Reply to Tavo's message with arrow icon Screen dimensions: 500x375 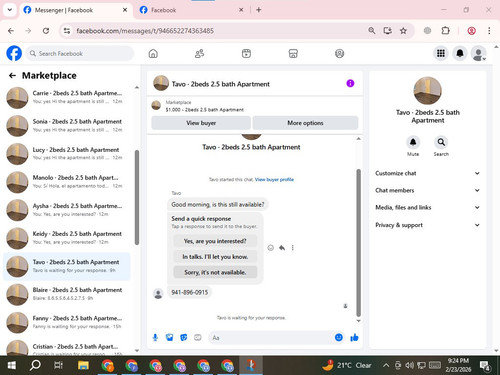click(282, 248)
